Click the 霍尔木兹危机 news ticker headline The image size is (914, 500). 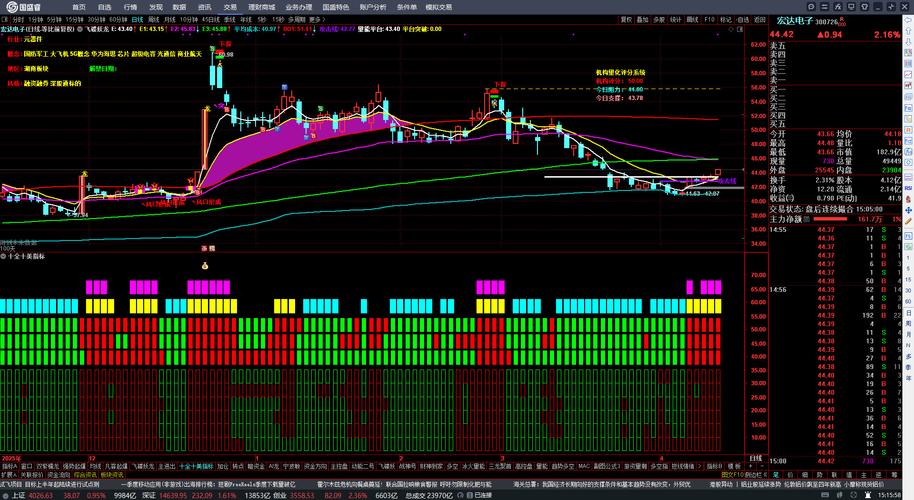[x=405, y=484]
